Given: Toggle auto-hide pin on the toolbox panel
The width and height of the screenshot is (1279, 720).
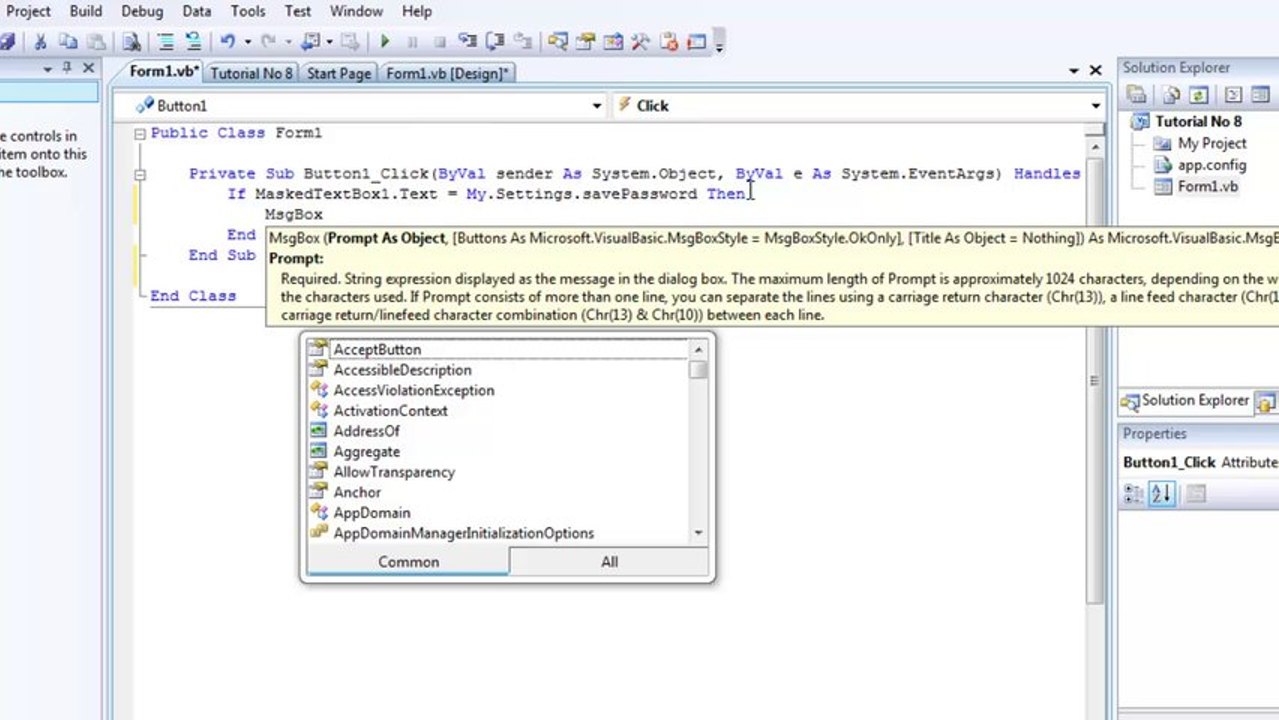Looking at the screenshot, I should coord(67,68).
